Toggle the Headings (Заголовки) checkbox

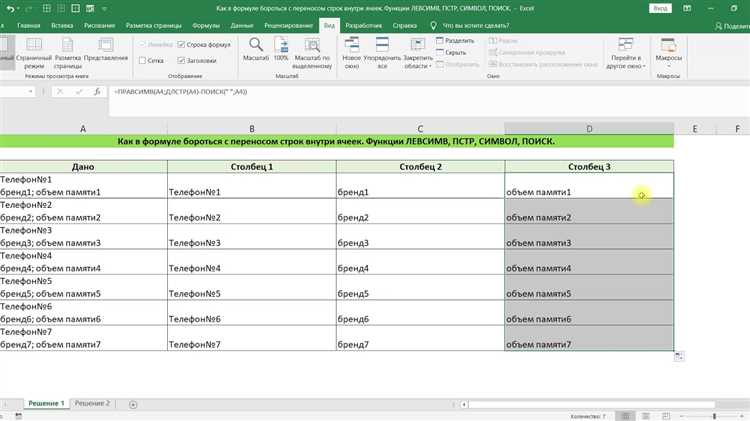[x=181, y=61]
